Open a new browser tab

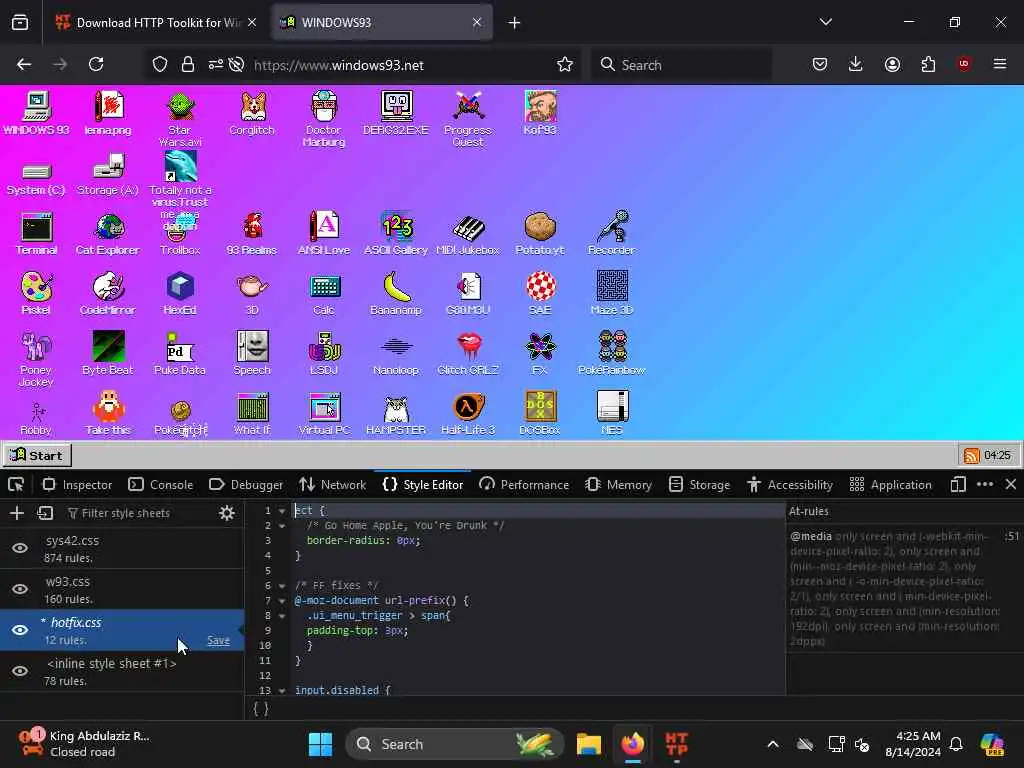coord(515,23)
